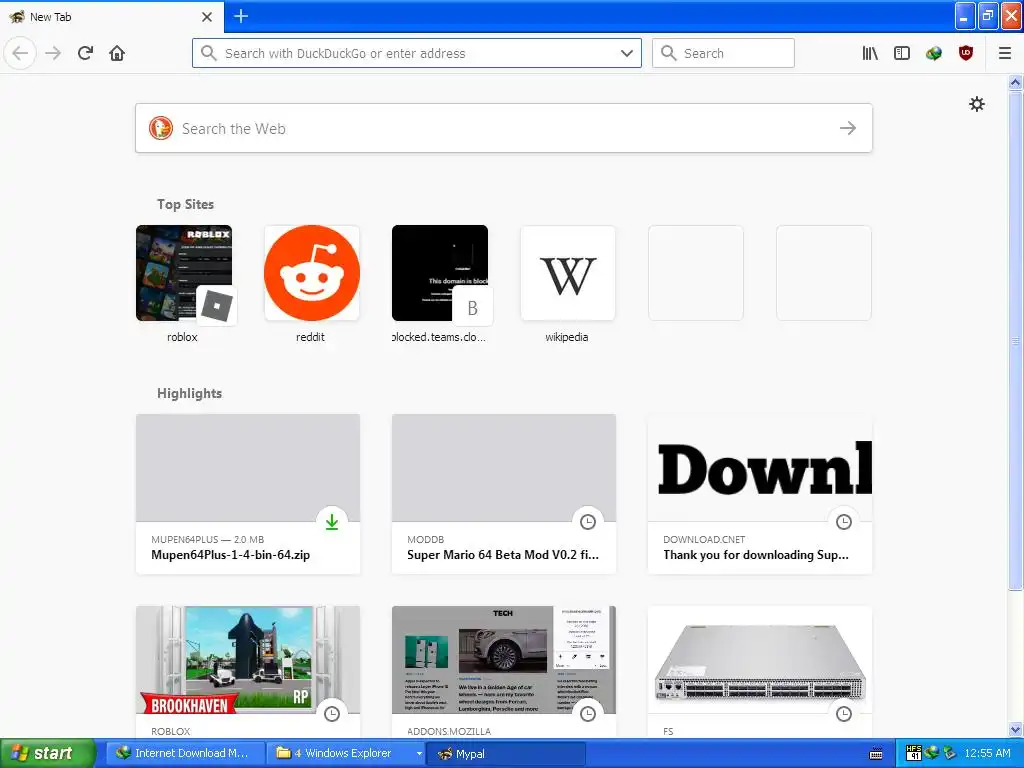Viewport: 1024px width, 768px height.
Task: Click the HFS tray icon in system tray
Action: (914, 753)
